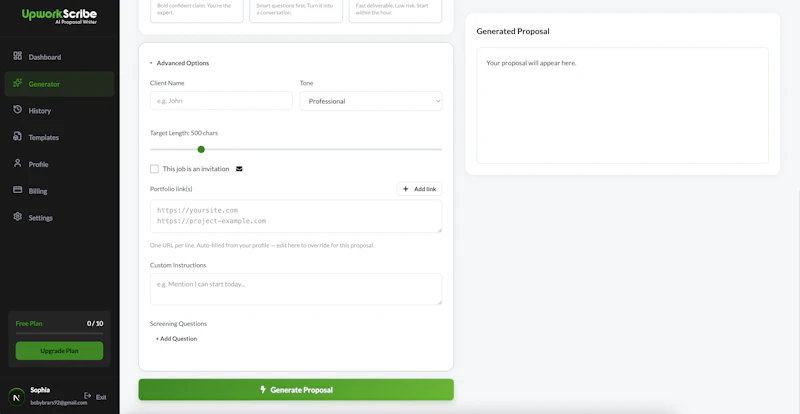Click the 'Free Plan' label
Screen dimensions: 800x414
coord(29,323)
